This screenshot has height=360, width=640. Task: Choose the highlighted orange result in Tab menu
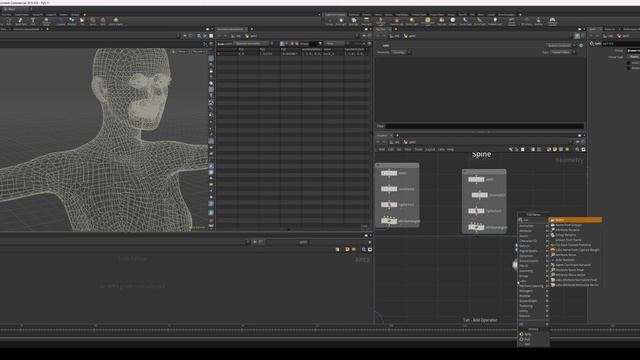click(x=576, y=220)
